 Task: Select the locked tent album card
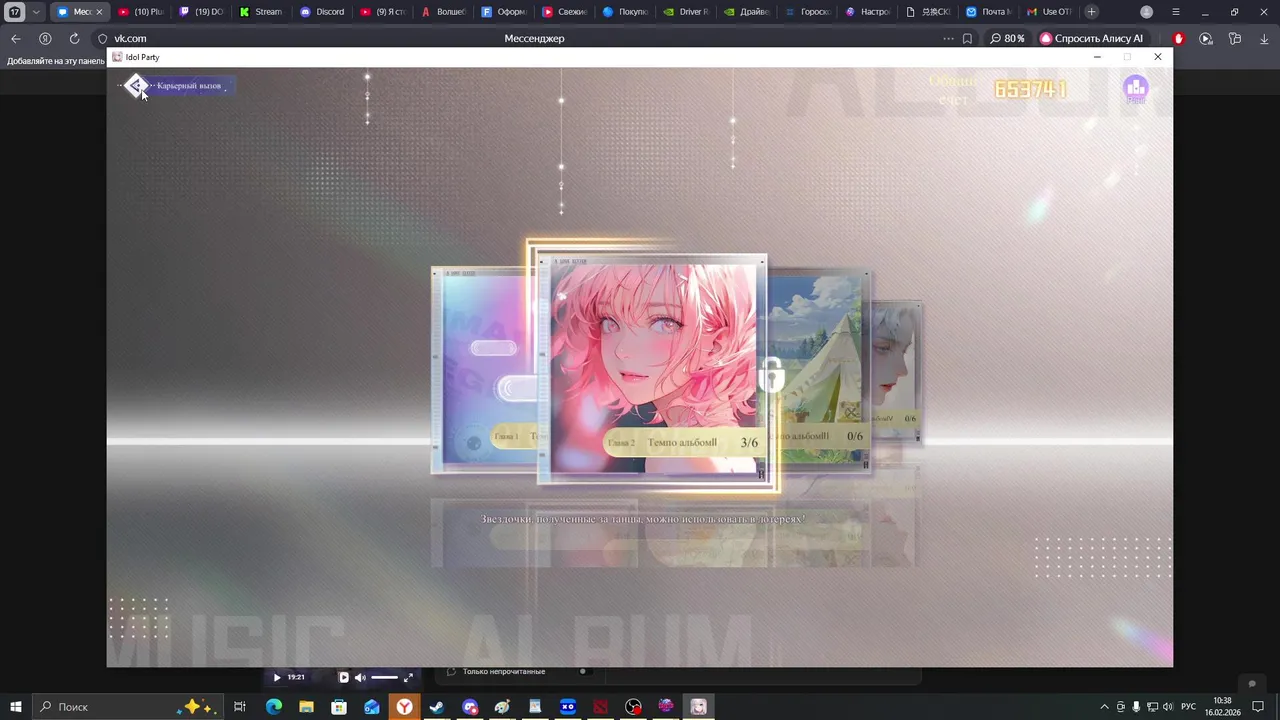tap(818, 370)
